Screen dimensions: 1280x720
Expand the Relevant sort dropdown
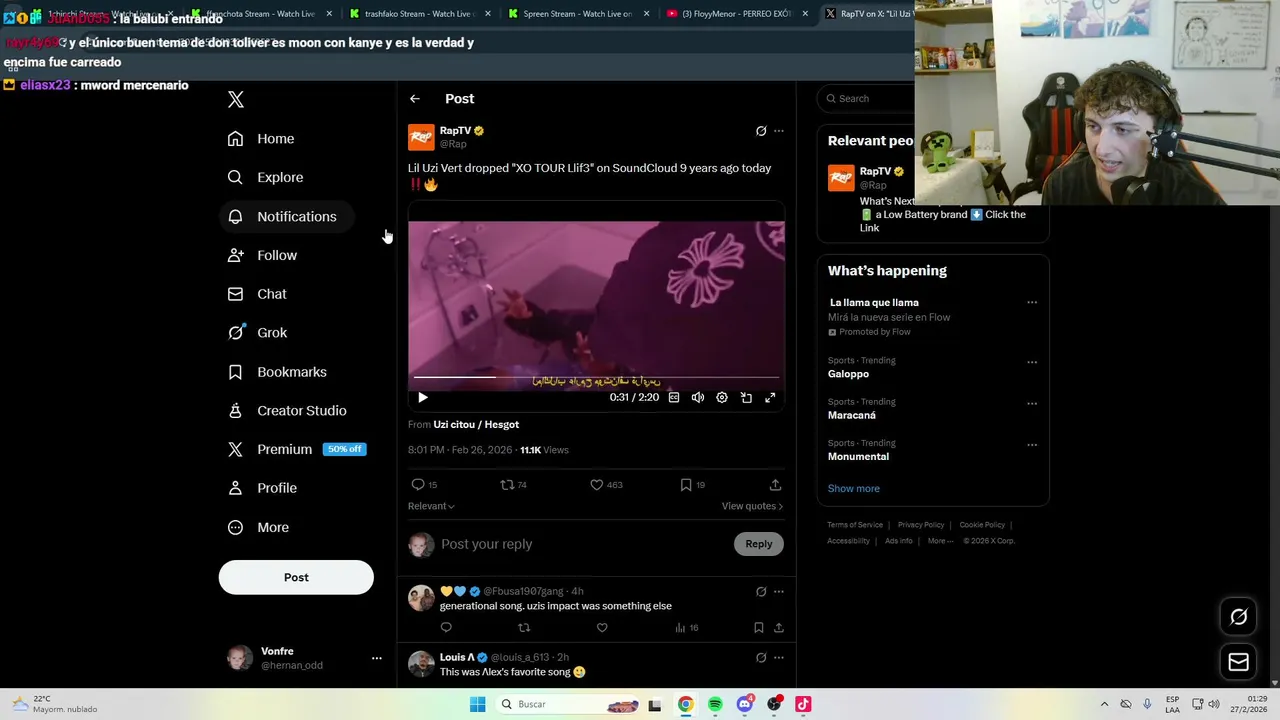(431, 506)
